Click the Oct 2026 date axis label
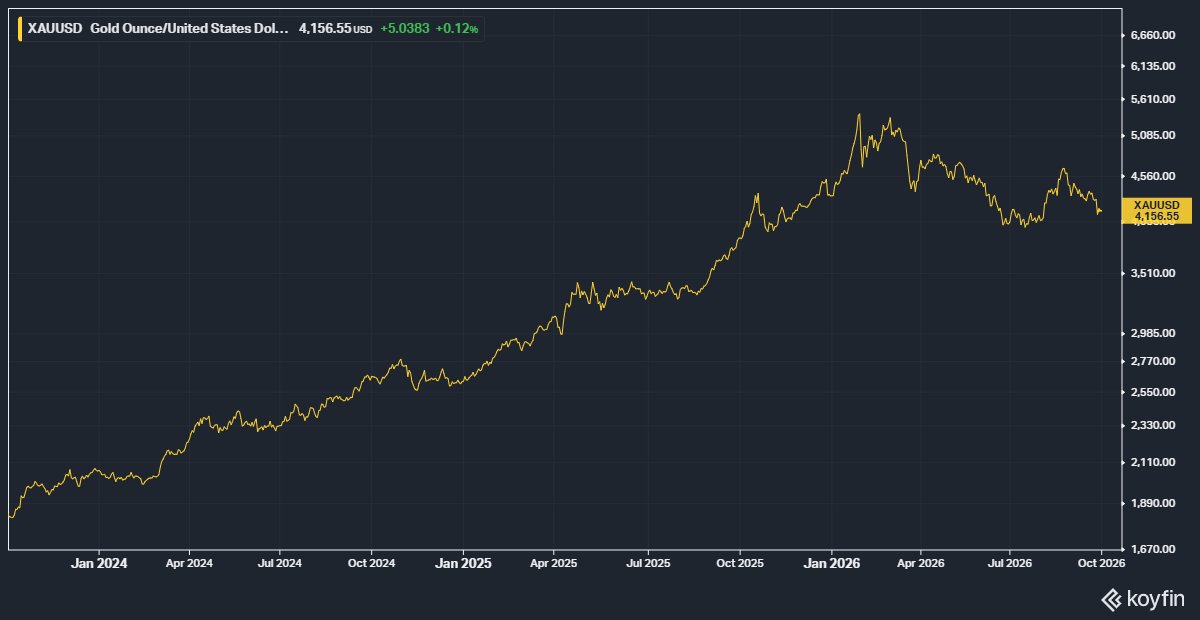This screenshot has width=1200, height=620. click(x=1100, y=564)
